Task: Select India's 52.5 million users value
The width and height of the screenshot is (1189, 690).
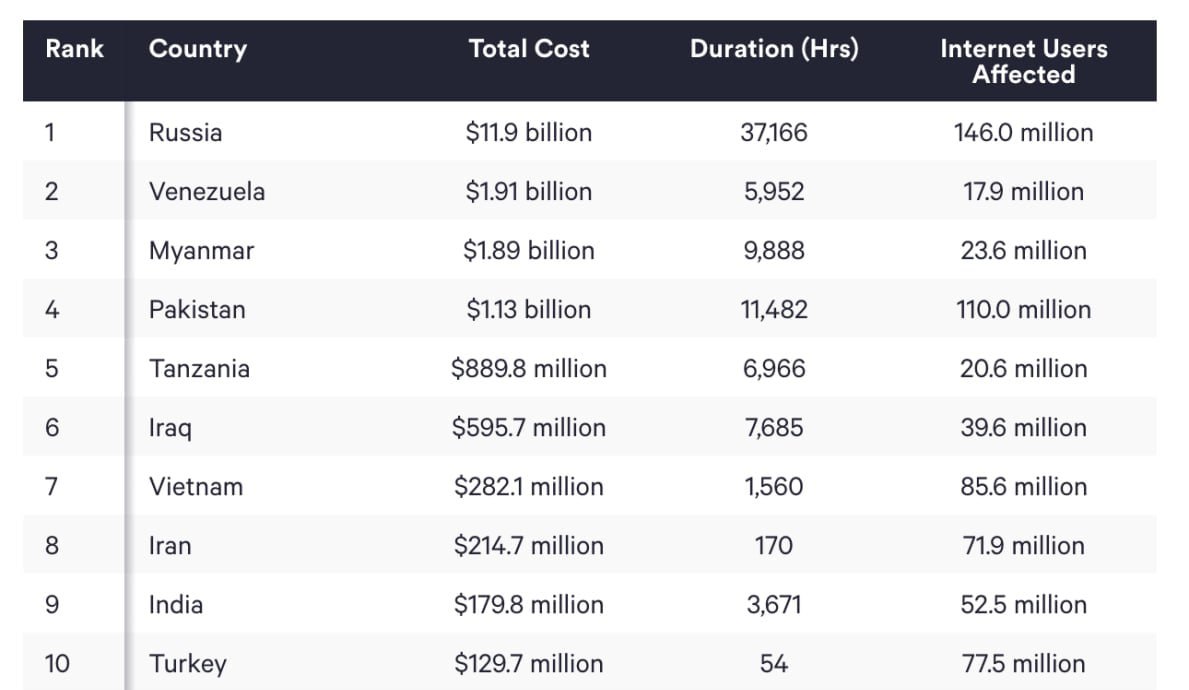Action: (1023, 605)
